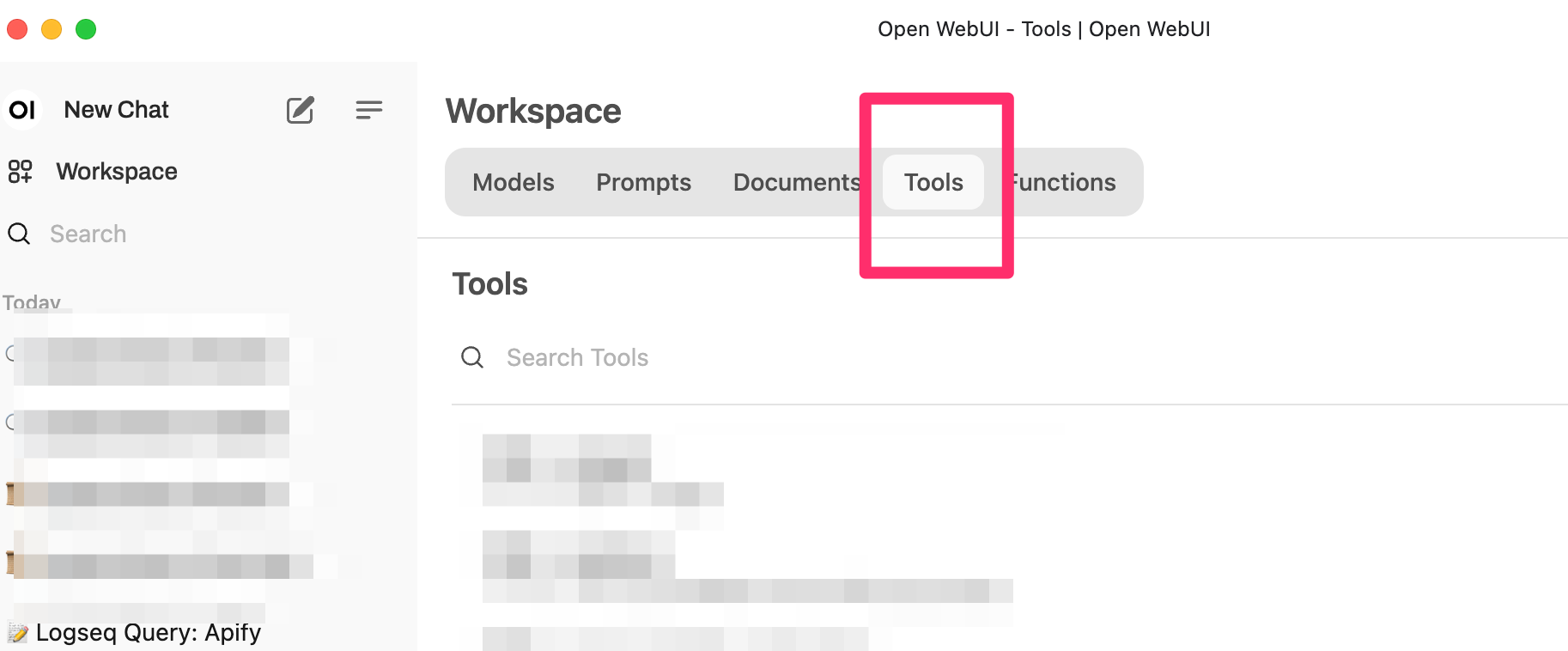1568x651 pixels.
Task: Click the Search Tools magnifier icon
Action: coord(472,357)
